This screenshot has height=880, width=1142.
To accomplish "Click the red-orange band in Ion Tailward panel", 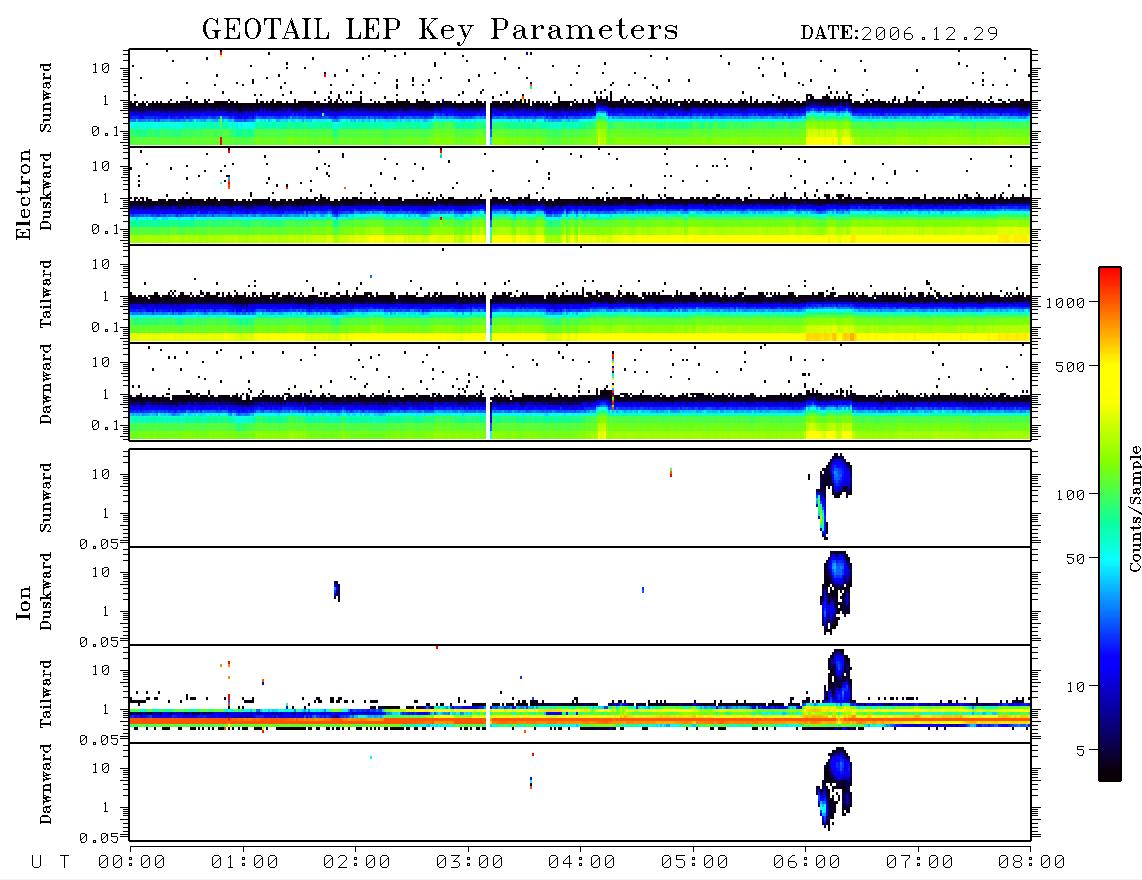I will (580, 720).
